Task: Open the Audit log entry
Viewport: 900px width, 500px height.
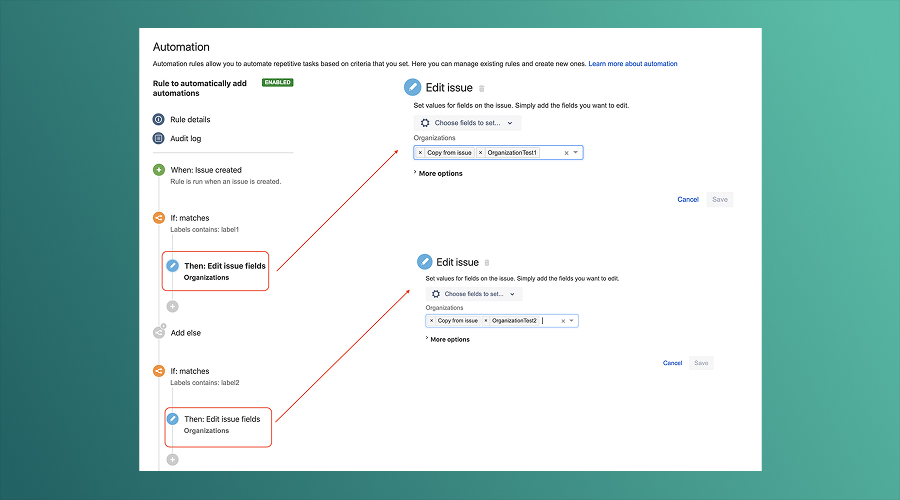Action: click(185, 138)
